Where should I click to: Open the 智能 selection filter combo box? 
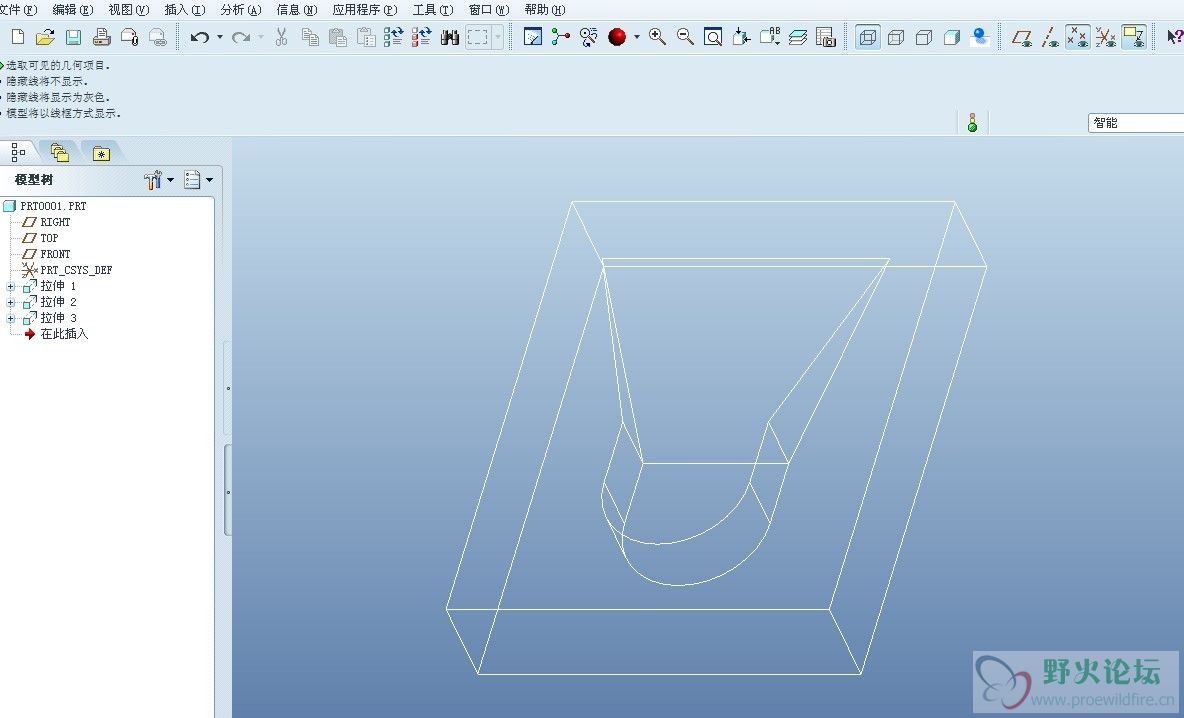1136,123
